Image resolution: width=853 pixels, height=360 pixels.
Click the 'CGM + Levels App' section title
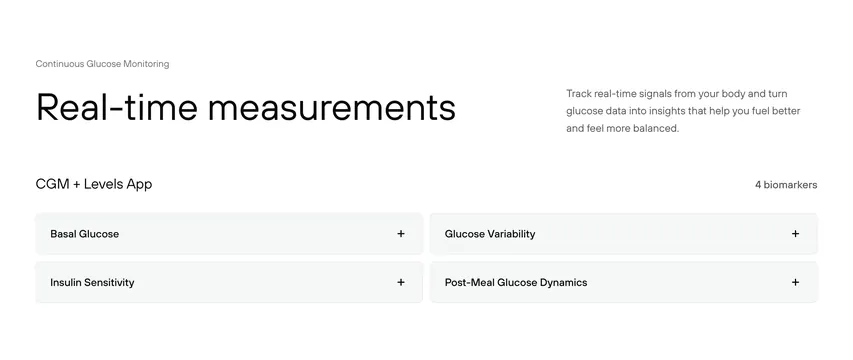[x=94, y=184]
